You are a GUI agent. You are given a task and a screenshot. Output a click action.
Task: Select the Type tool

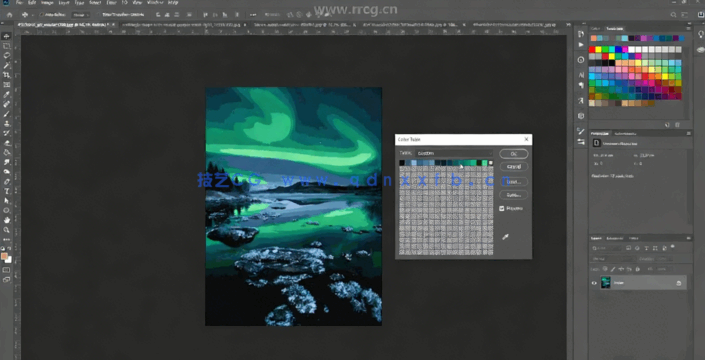[6, 191]
